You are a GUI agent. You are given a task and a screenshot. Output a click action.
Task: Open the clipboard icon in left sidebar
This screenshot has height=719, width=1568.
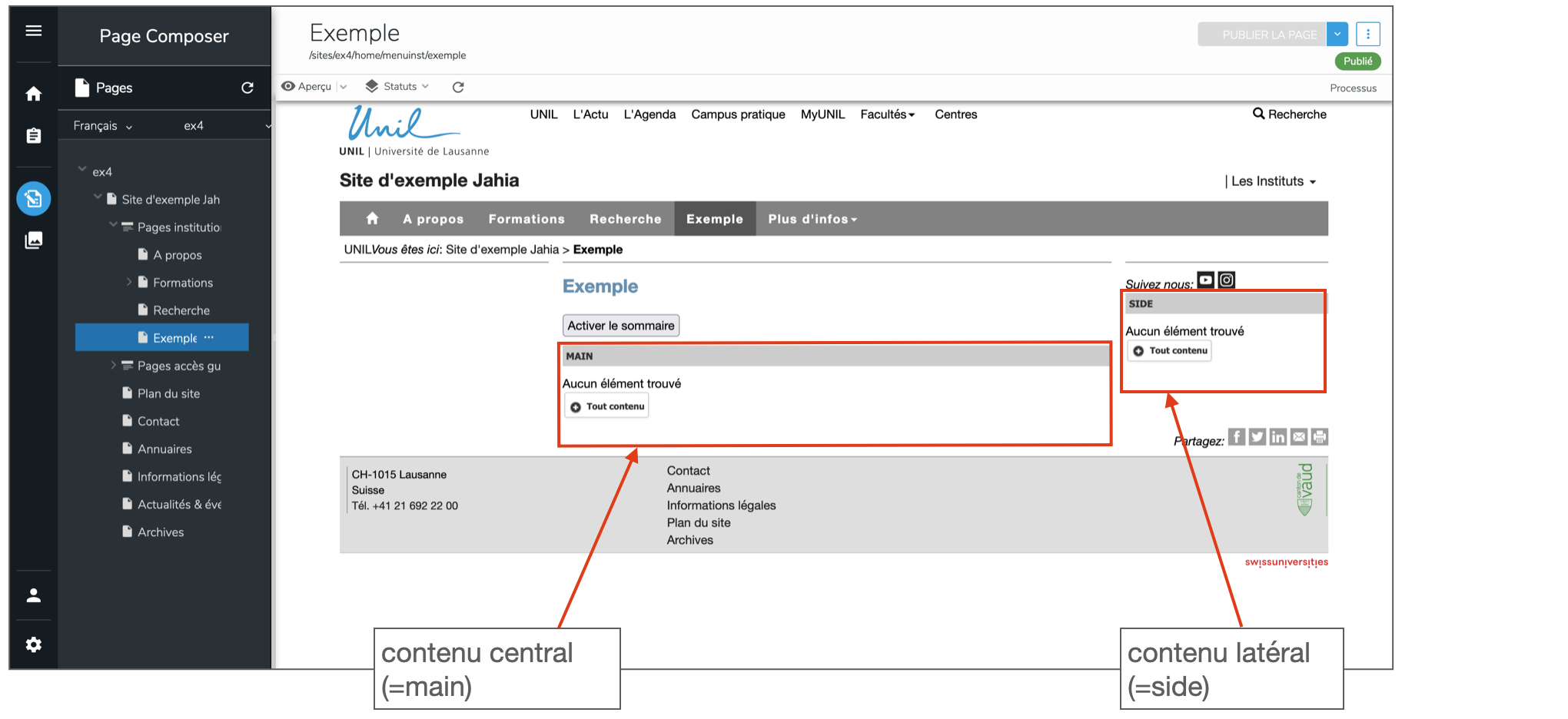point(33,136)
